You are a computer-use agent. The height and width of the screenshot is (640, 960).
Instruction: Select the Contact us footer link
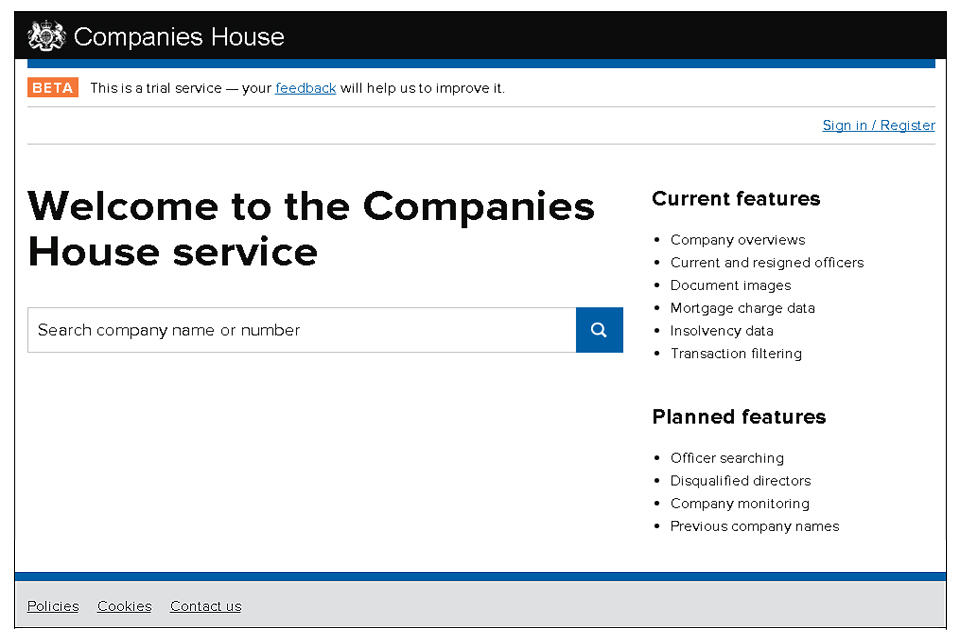(x=205, y=606)
